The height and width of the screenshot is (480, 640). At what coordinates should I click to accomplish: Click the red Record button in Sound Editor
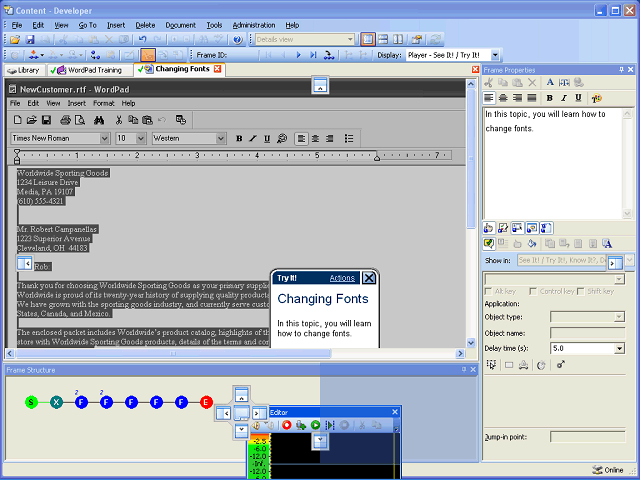point(287,425)
